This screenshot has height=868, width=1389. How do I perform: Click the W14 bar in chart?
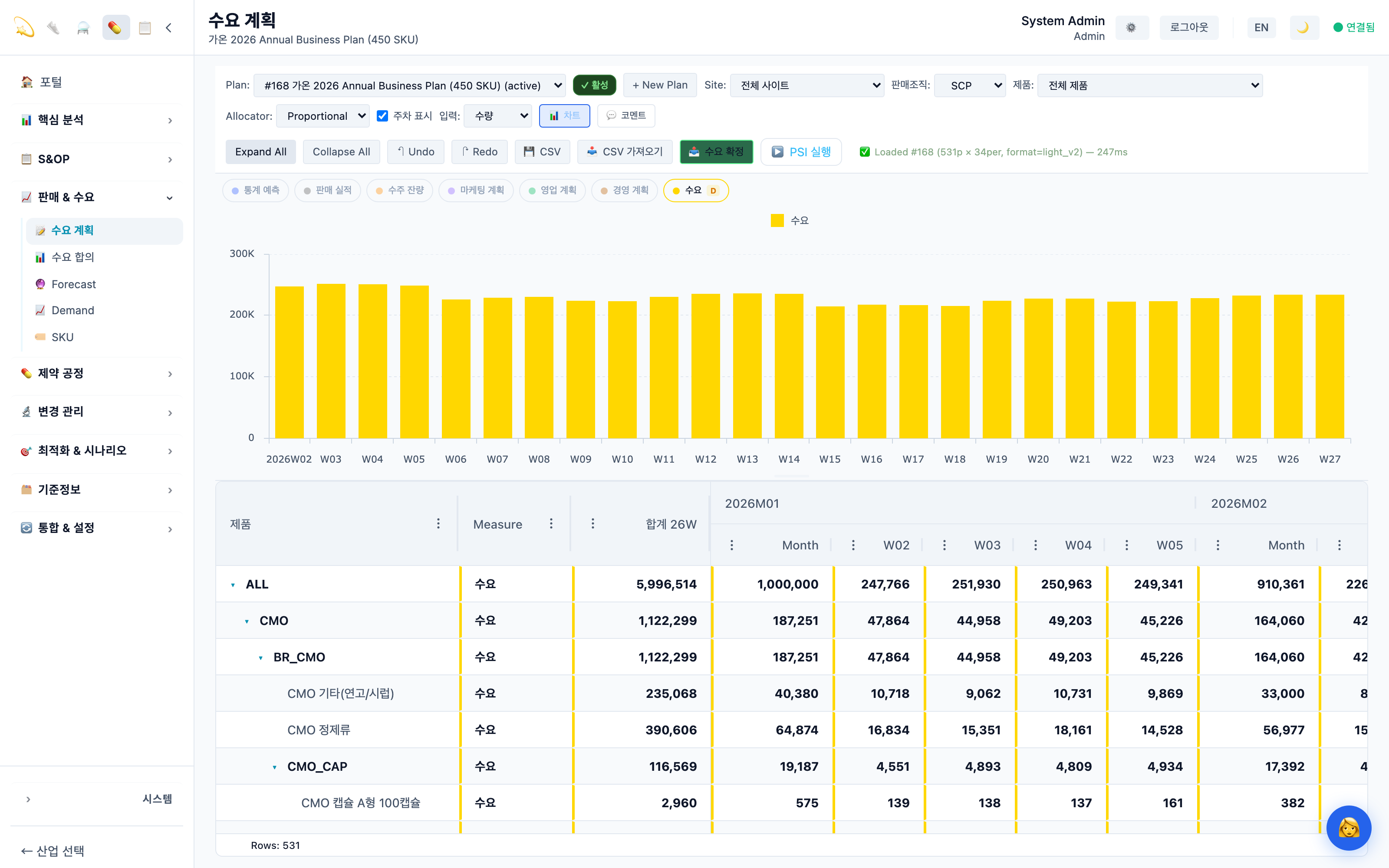(789, 366)
